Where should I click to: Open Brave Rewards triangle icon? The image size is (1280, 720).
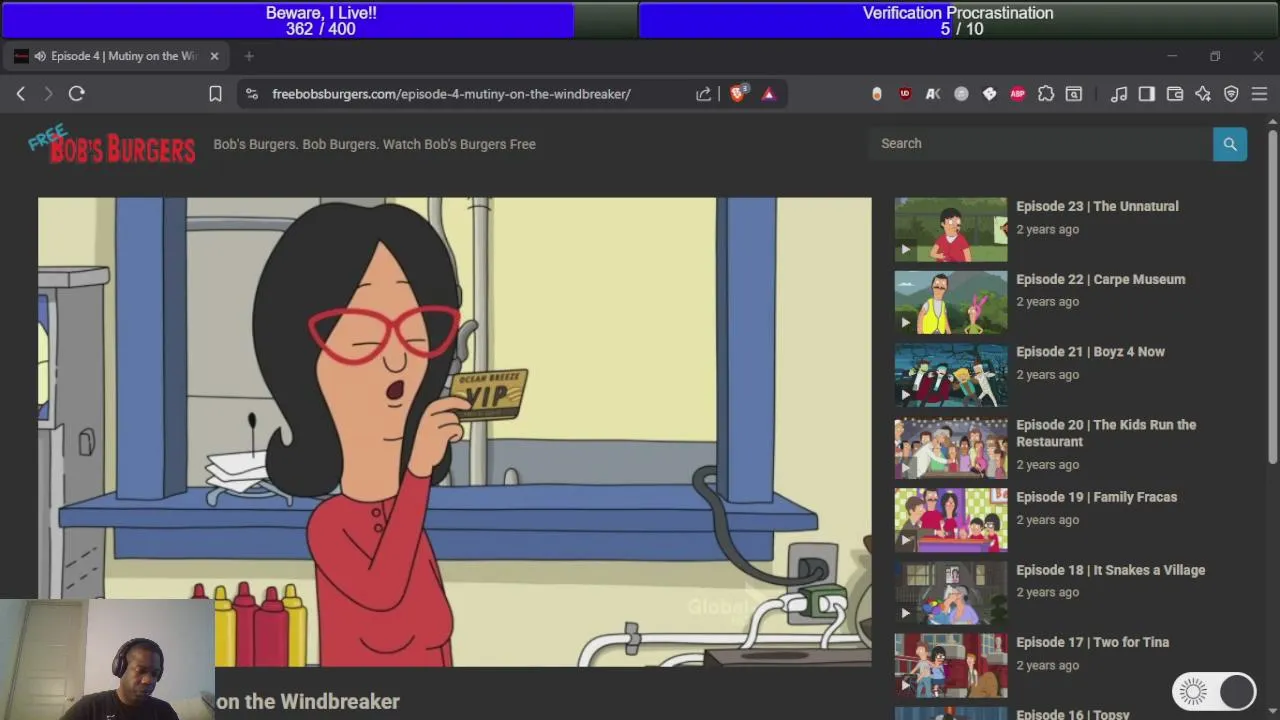[x=769, y=94]
